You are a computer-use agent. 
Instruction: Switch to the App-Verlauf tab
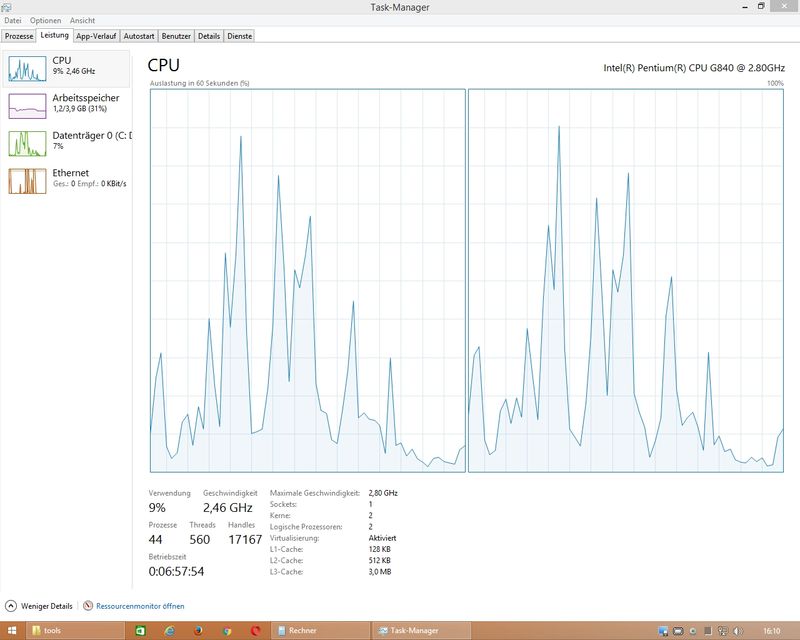[96, 36]
